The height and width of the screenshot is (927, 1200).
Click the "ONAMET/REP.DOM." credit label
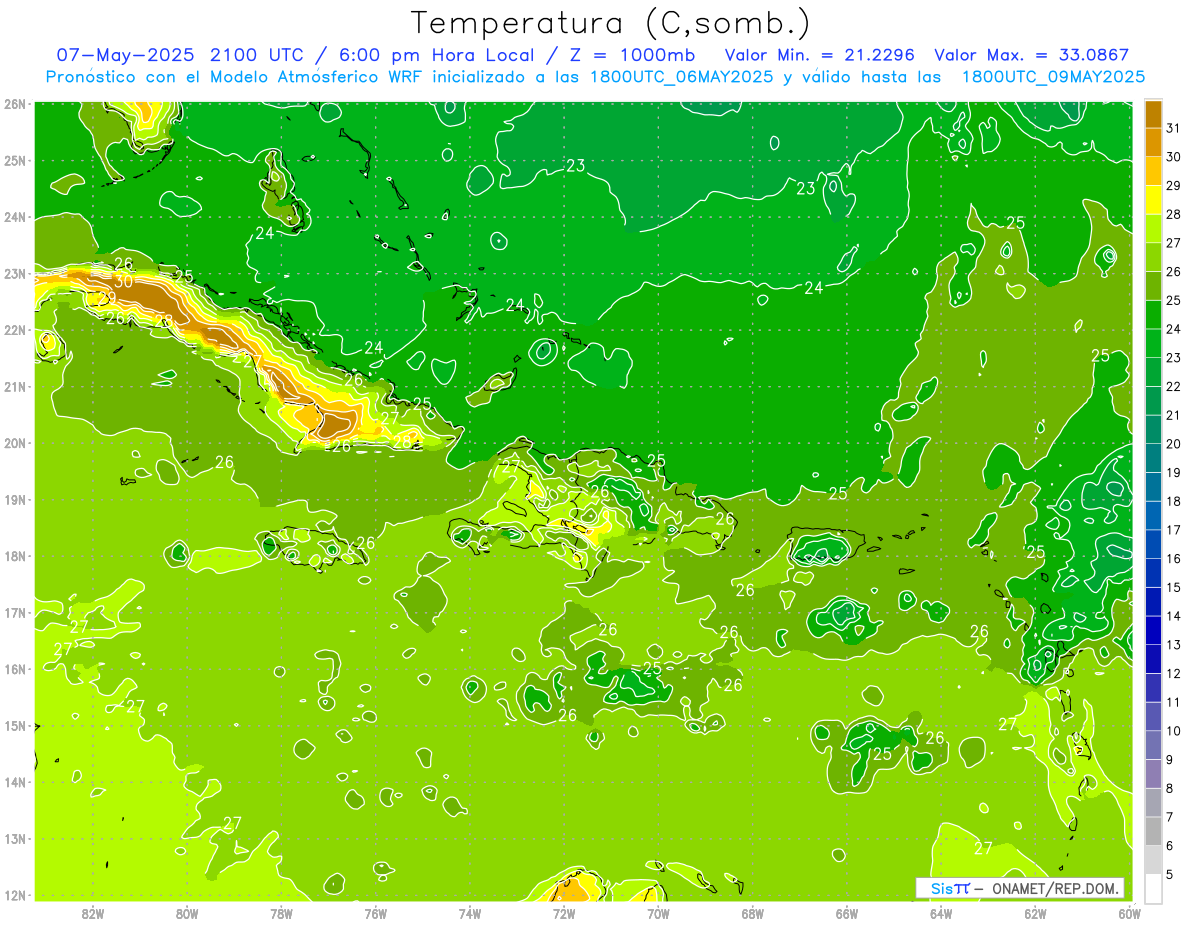pyautogui.click(x=1054, y=888)
